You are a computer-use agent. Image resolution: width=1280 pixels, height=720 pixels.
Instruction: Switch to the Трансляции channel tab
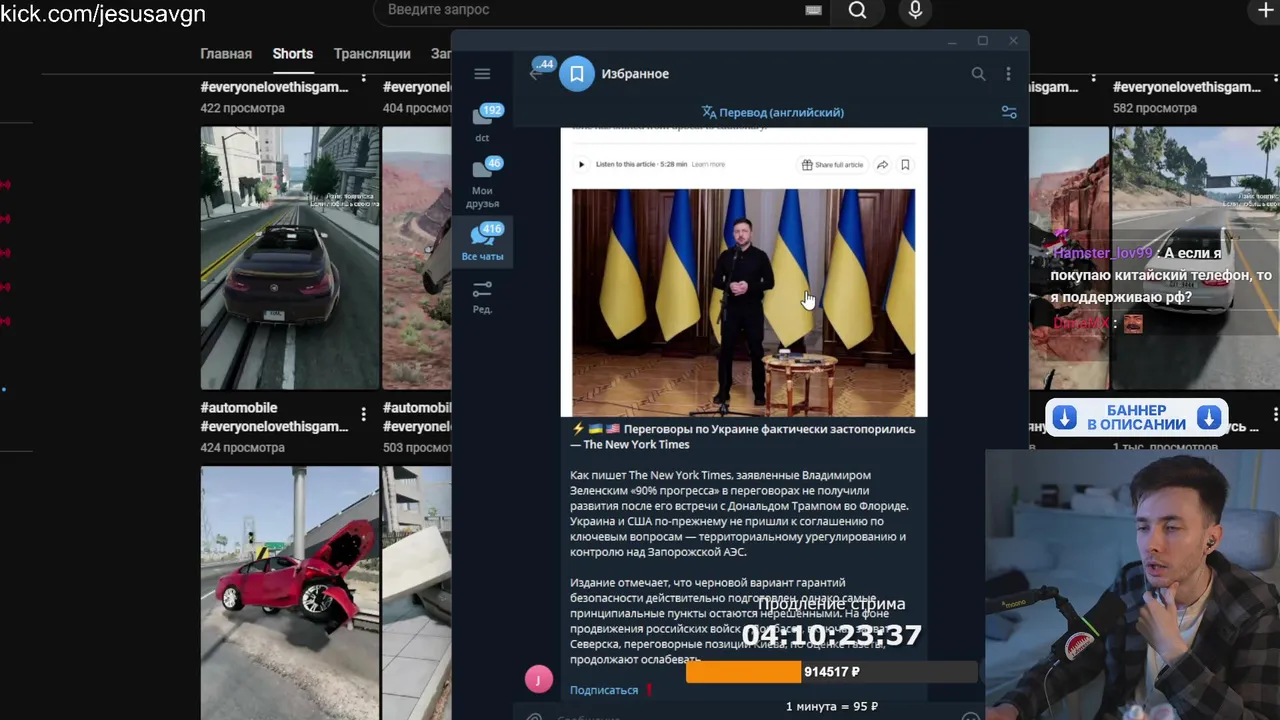coord(372,54)
